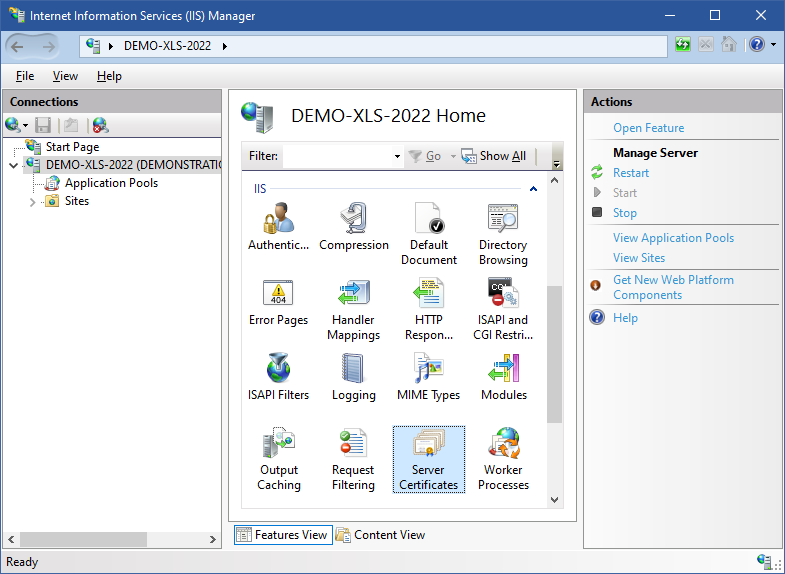Click inside the Filter text field
Screen dimensions: 785x574
(x=338, y=156)
